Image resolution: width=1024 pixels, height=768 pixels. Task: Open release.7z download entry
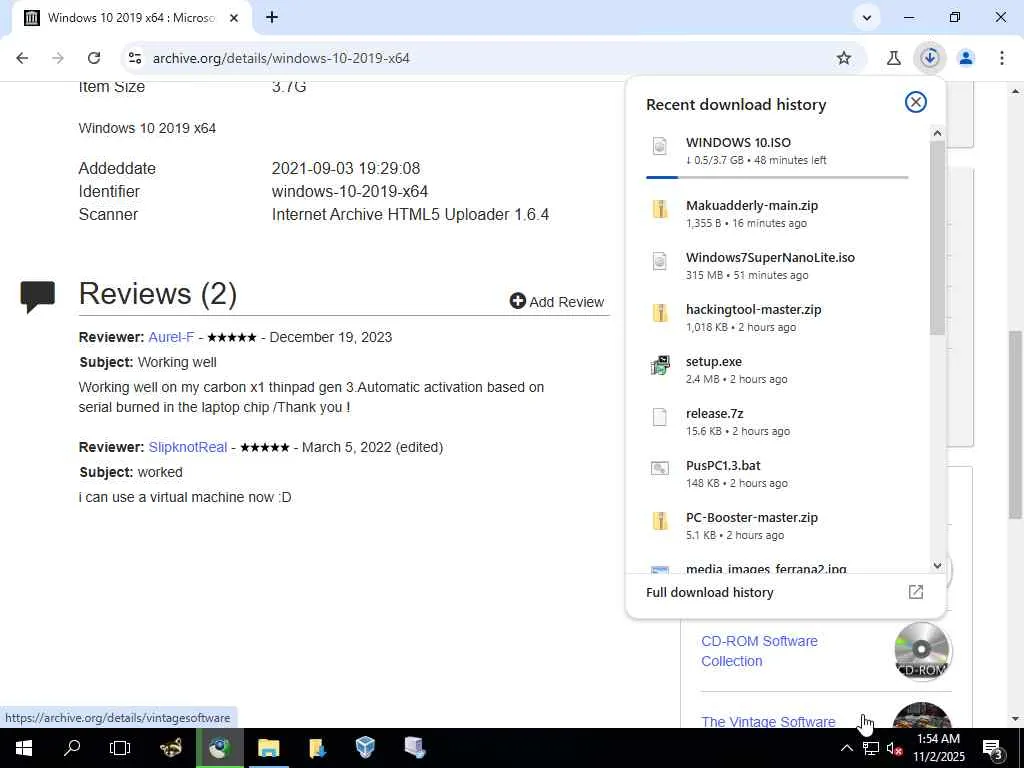click(x=776, y=422)
